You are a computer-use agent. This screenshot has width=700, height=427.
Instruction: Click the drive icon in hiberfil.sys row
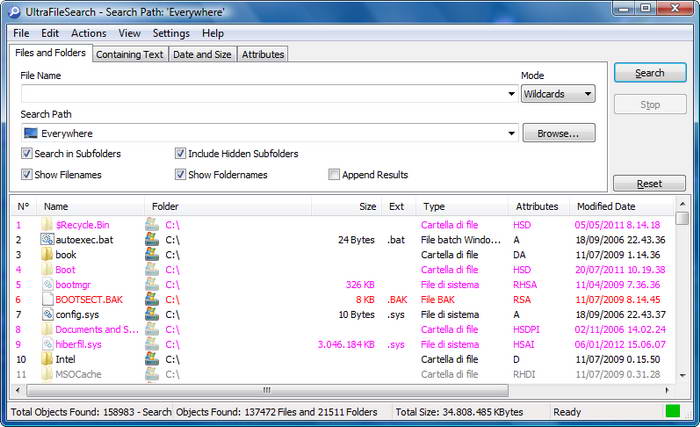(x=152, y=344)
